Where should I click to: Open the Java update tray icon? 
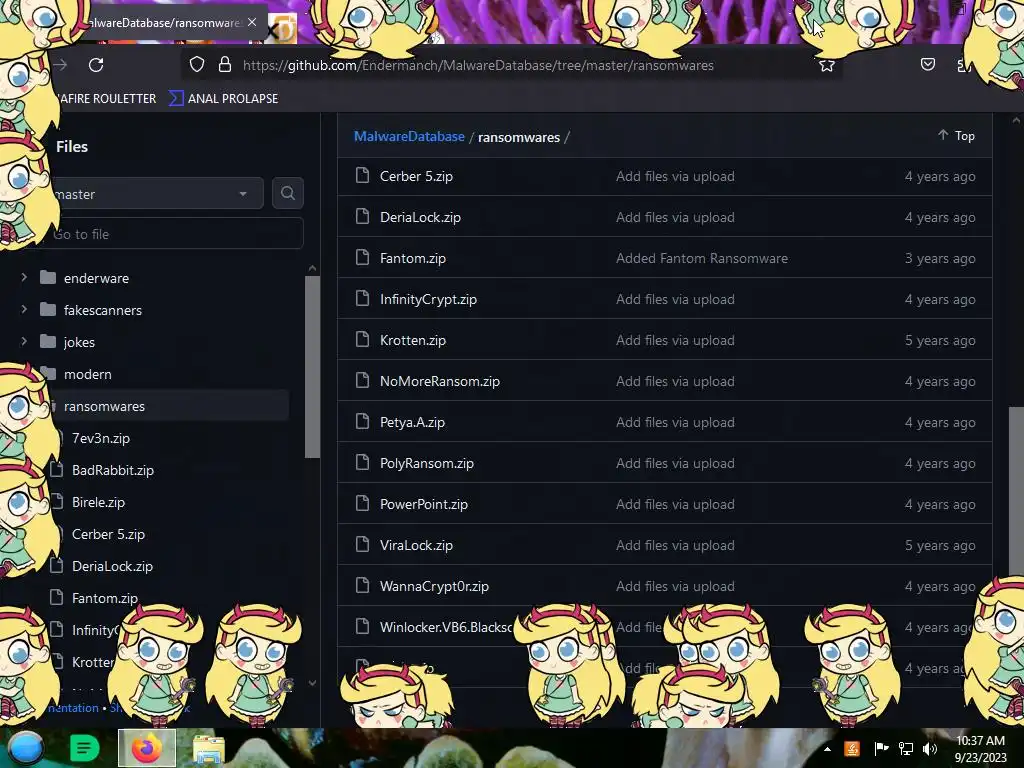coord(852,748)
